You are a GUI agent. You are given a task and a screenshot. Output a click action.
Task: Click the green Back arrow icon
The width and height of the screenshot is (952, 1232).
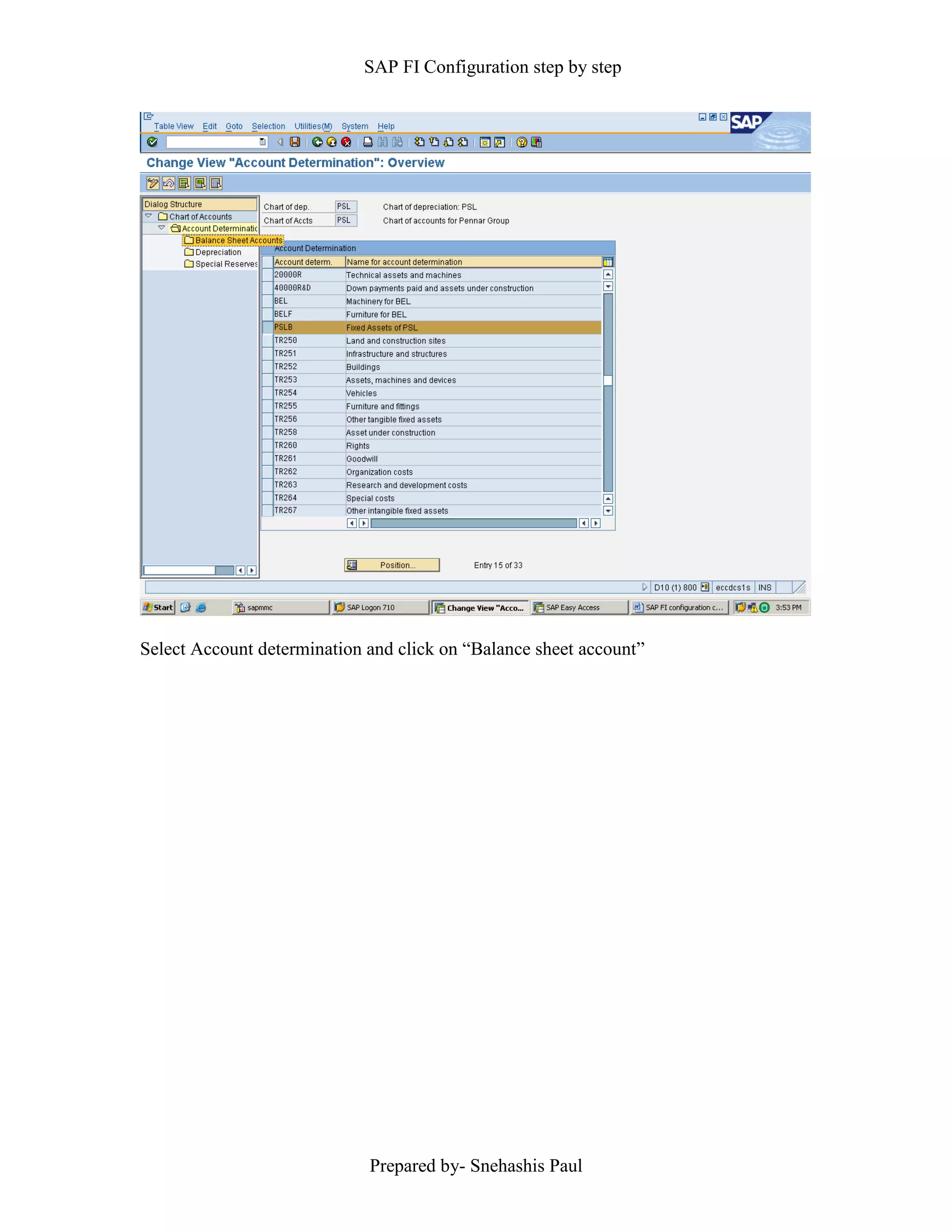coord(317,142)
